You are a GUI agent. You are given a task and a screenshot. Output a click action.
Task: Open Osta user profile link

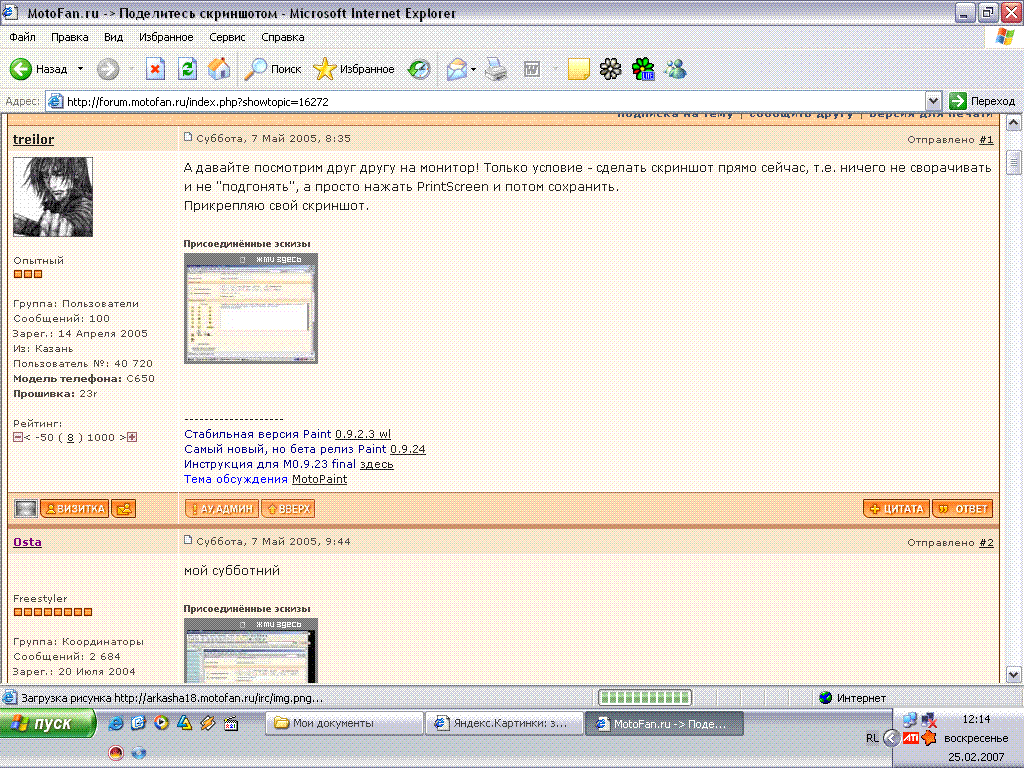coord(27,542)
